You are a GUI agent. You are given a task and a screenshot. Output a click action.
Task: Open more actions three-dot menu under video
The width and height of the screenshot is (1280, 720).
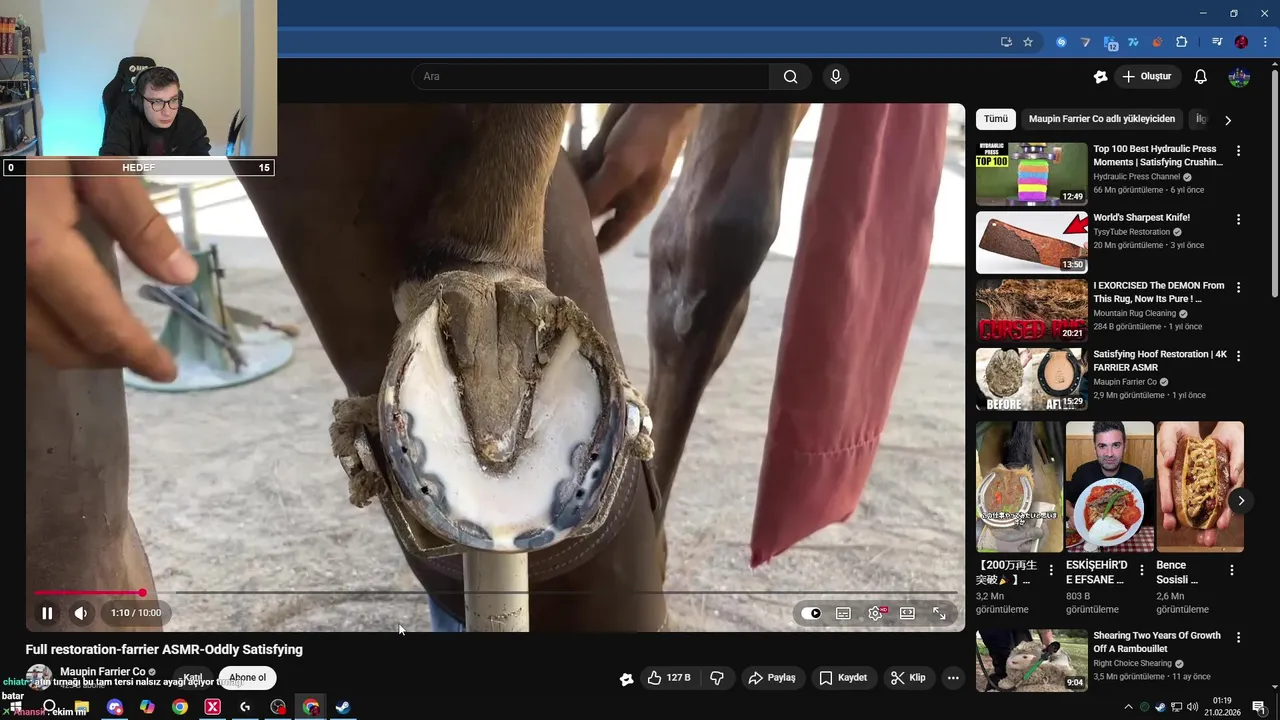[x=953, y=678]
